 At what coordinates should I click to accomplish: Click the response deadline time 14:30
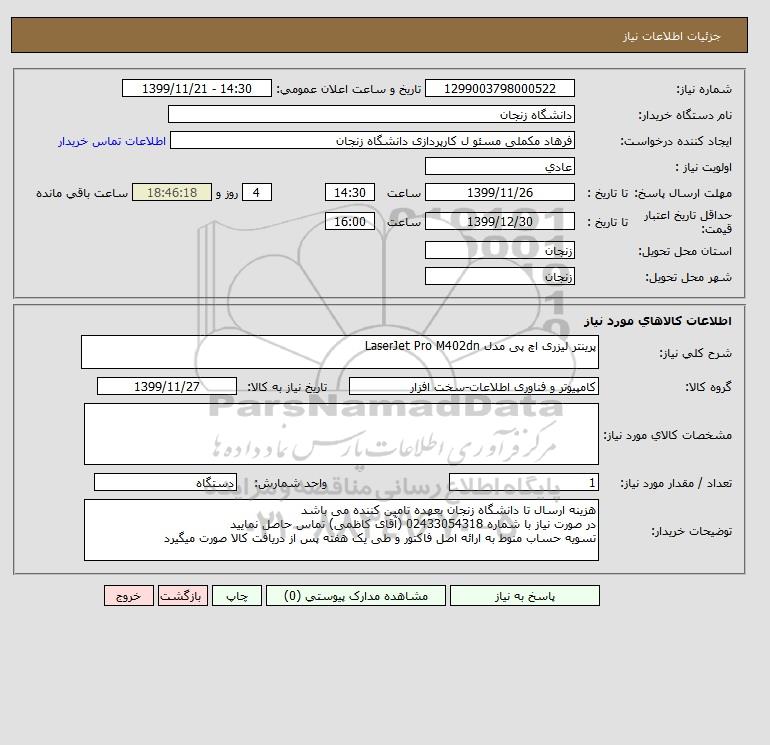click(x=350, y=193)
